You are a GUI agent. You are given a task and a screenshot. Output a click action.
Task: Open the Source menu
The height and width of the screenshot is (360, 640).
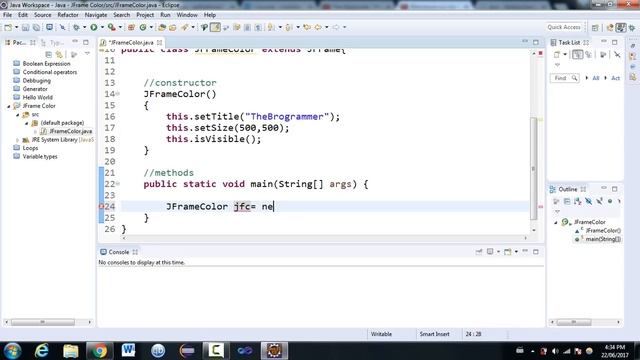42,15
